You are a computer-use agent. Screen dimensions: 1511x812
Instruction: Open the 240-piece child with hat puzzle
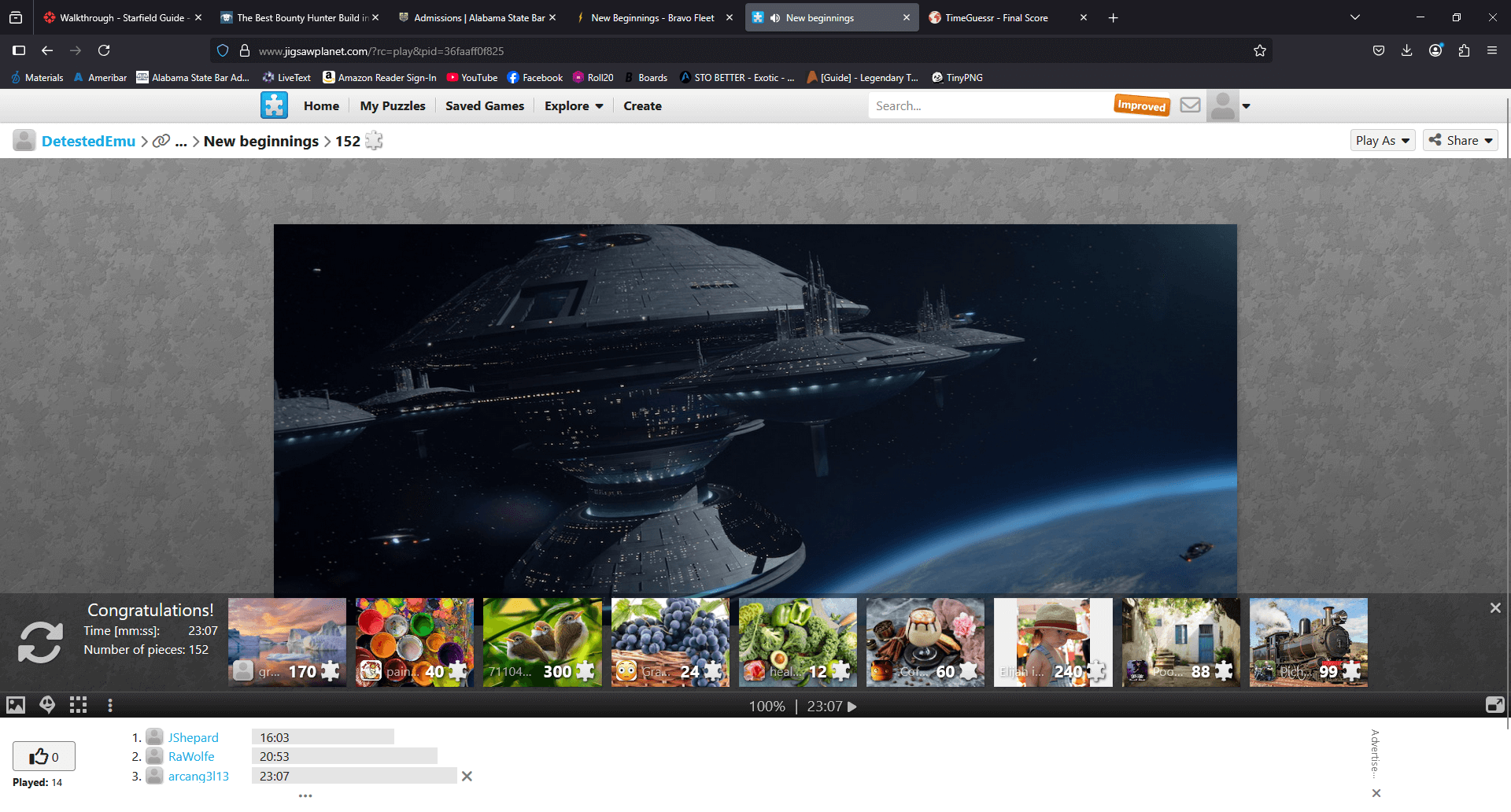point(1053,642)
